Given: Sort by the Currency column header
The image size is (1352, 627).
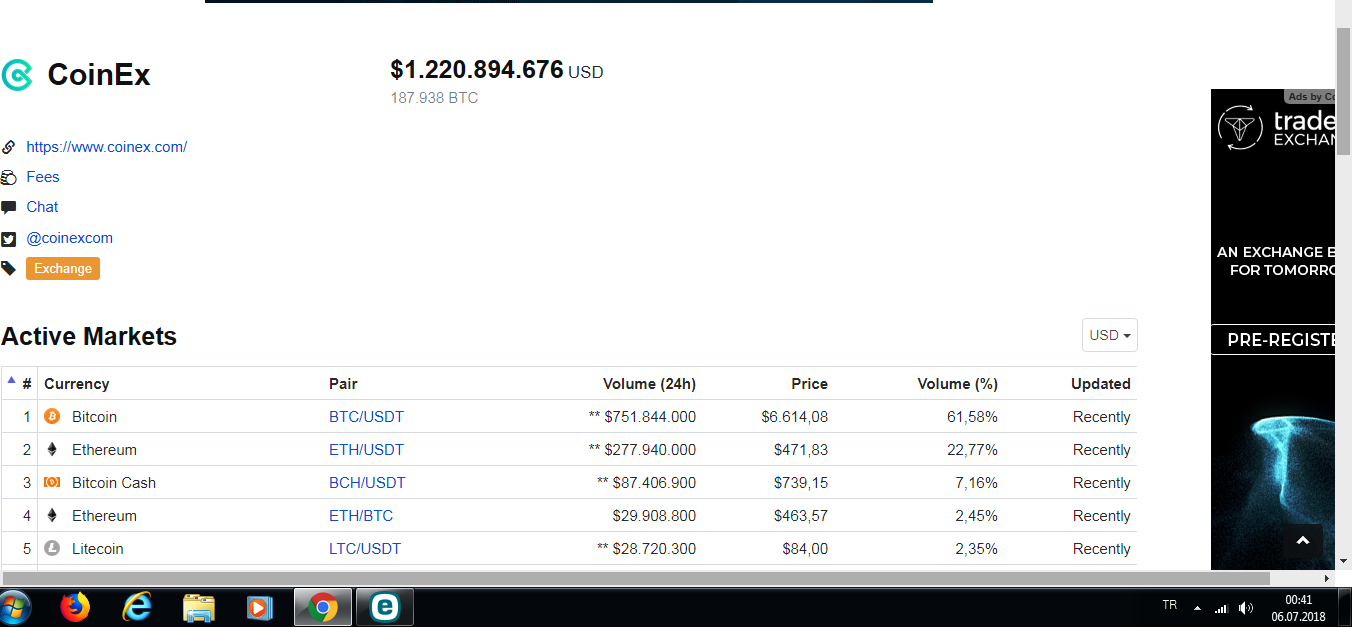Looking at the screenshot, I should tap(76, 384).
